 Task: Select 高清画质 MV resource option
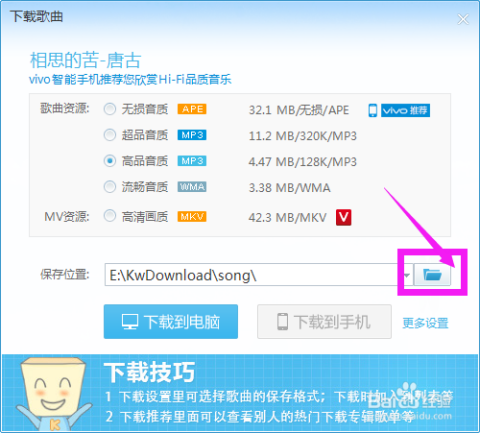tap(110, 216)
